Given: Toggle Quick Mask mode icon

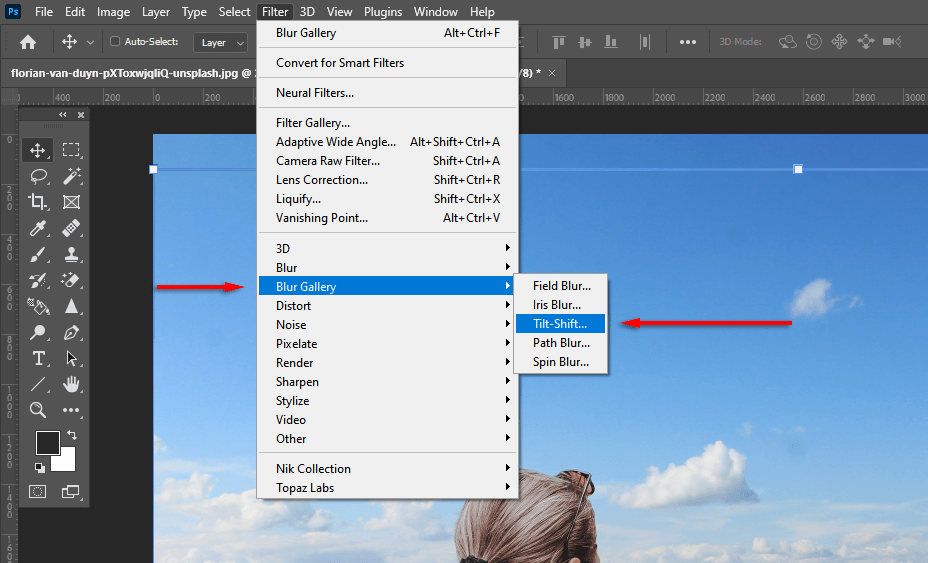Looking at the screenshot, I should pos(38,491).
